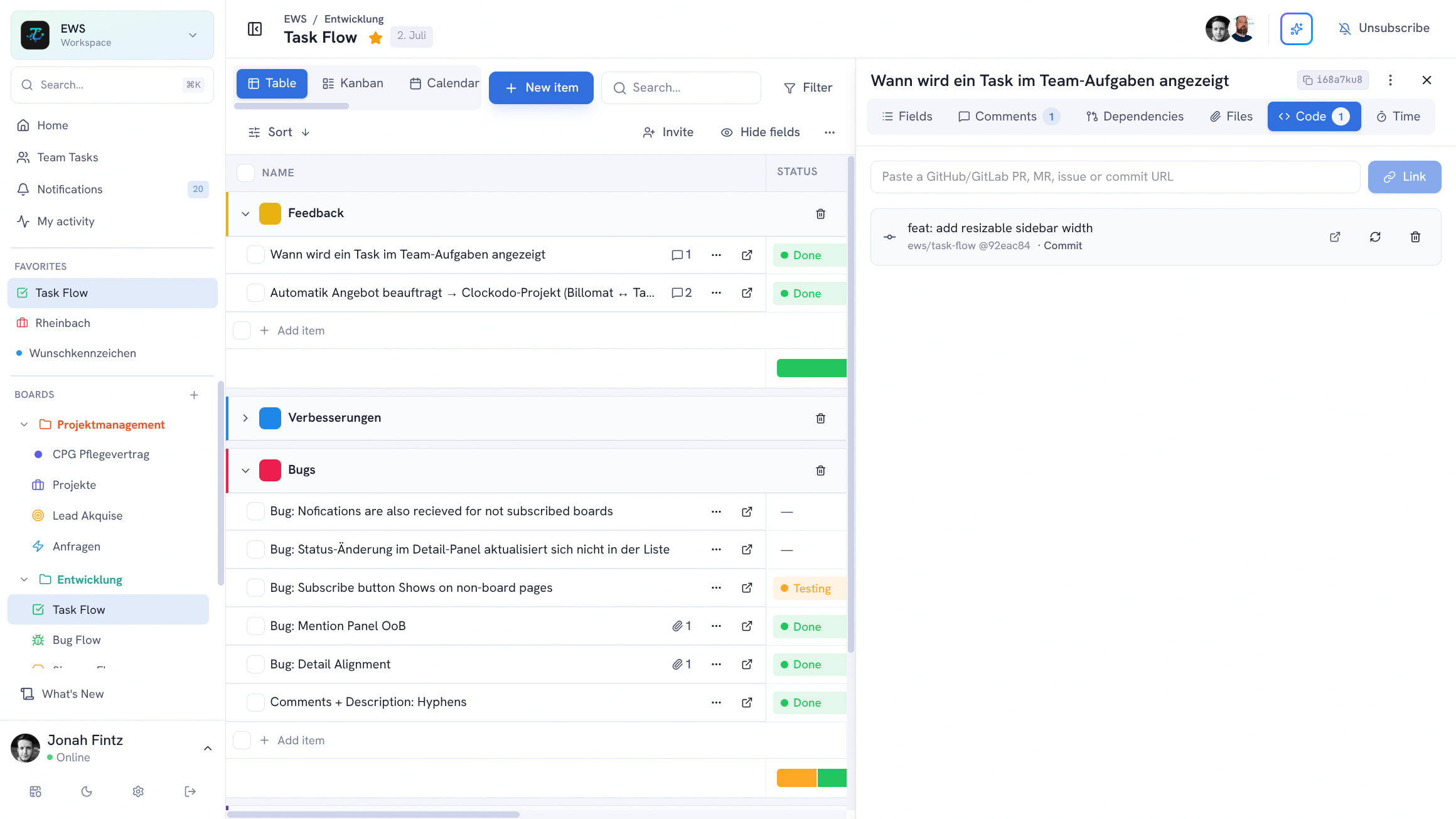Image resolution: width=1456 pixels, height=819 pixels.
Task: Open the AI sparkle assistant button
Action: (x=1296, y=29)
